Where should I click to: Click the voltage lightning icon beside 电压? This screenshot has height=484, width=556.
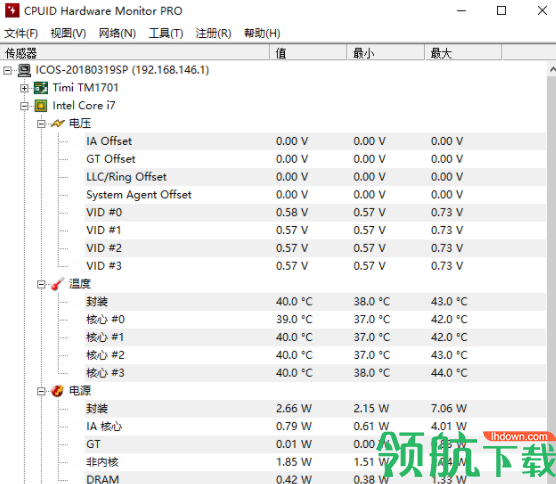pos(57,123)
